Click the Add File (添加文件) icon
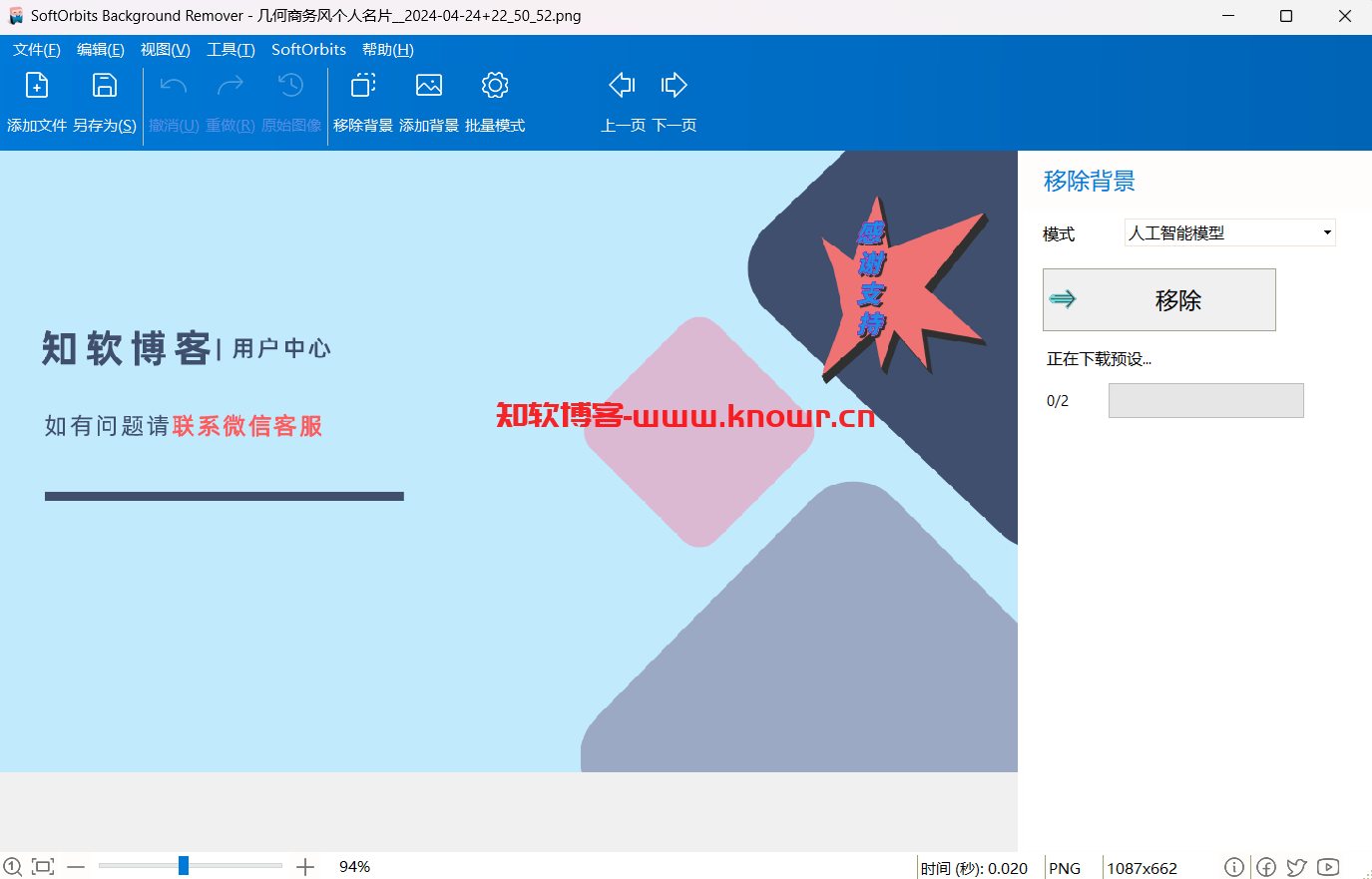The width and height of the screenshot is (1372, 879). 37,86
